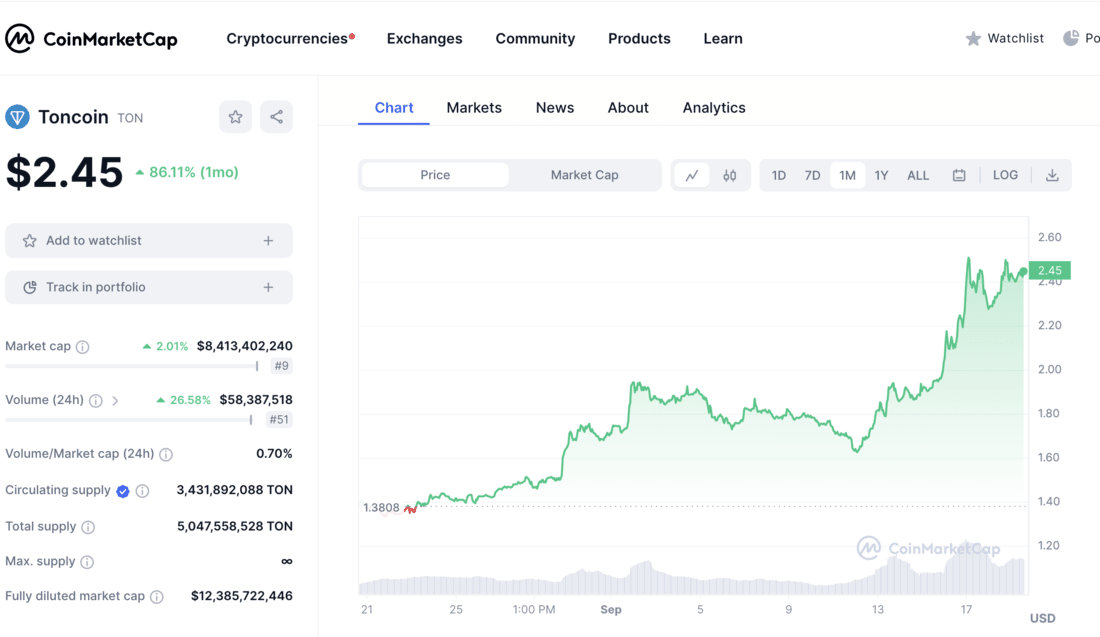
Task: Toggle chart to Market Cap view
Action: [584, 175]
